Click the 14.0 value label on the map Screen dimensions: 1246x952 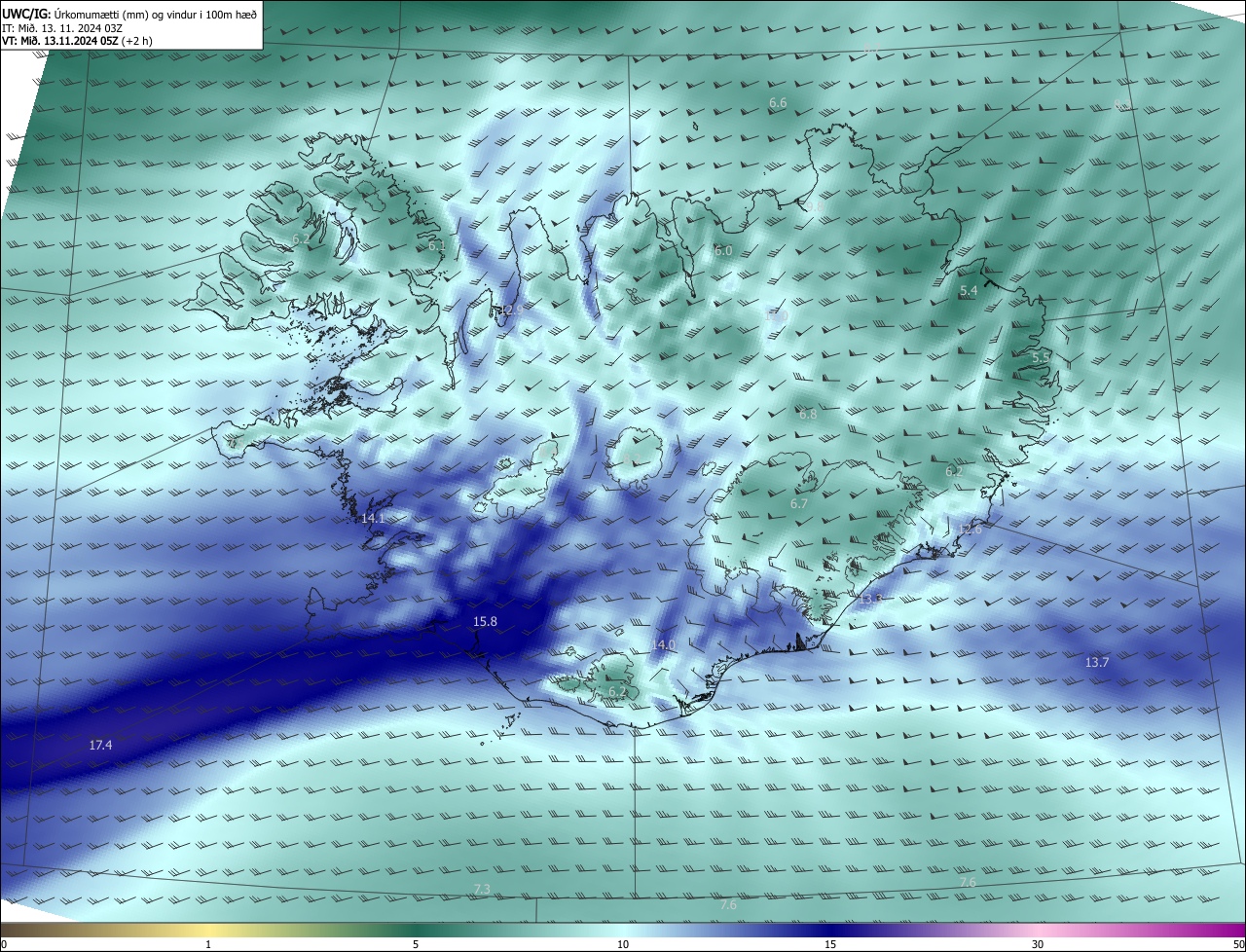point(663,645)
